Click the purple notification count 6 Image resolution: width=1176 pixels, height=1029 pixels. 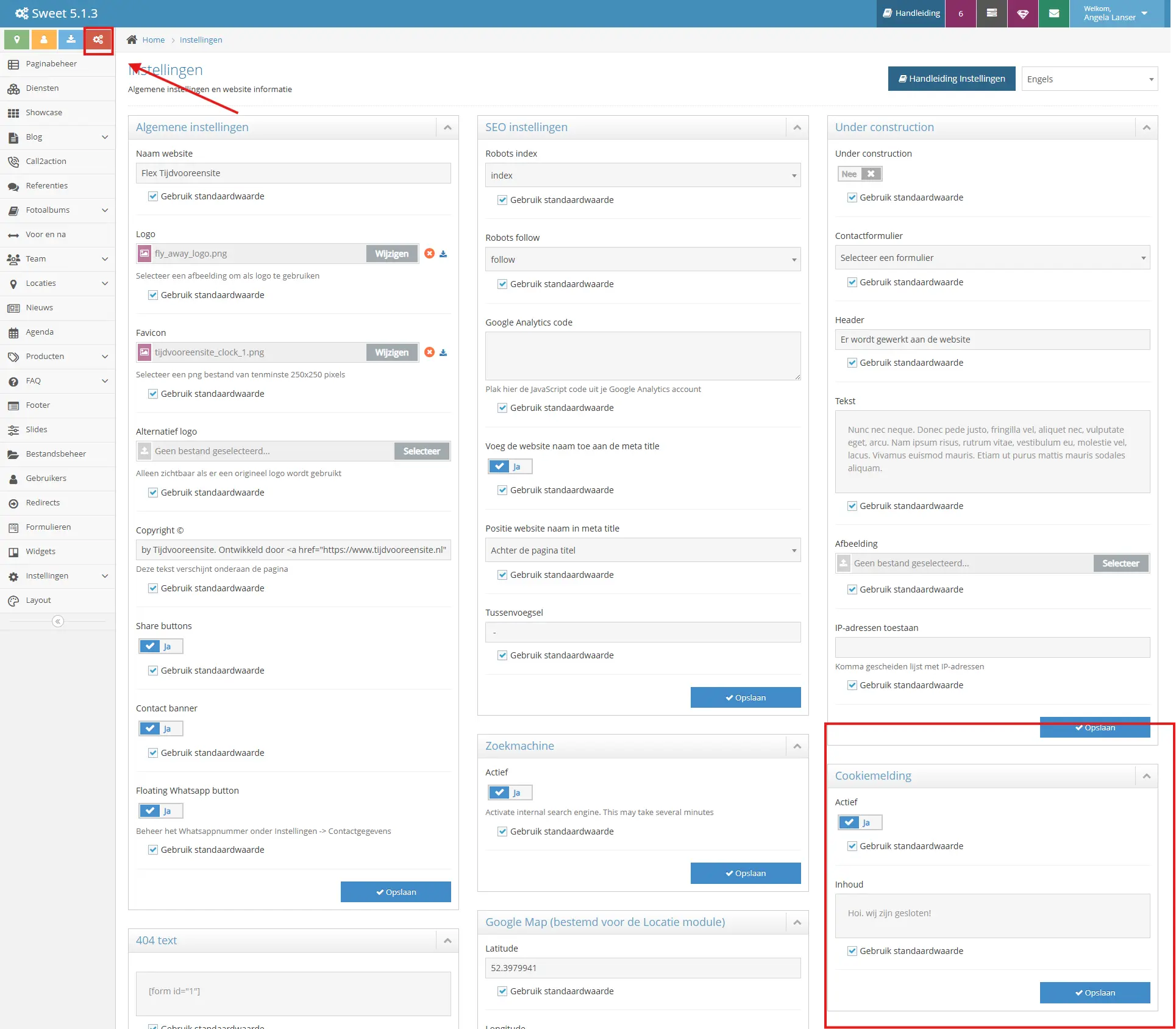coord(961,13)
